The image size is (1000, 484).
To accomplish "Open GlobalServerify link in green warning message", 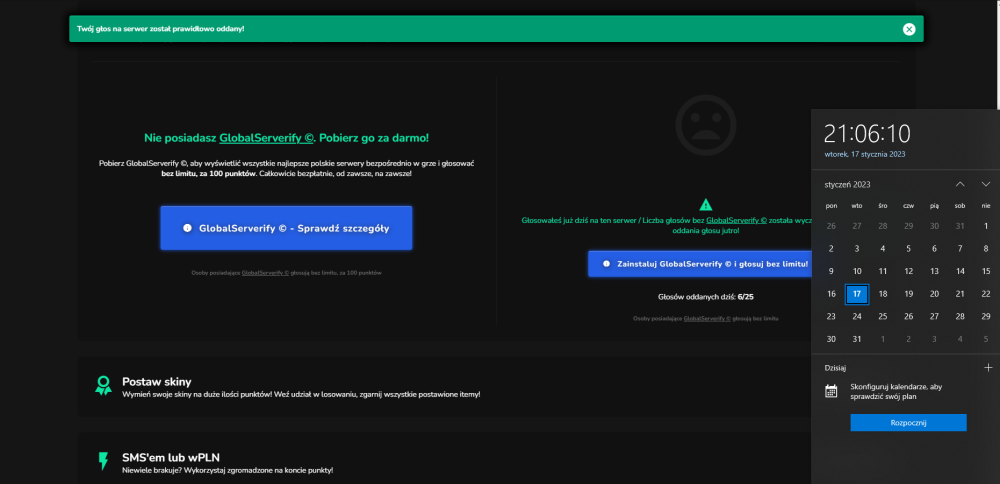I will 736,220.
